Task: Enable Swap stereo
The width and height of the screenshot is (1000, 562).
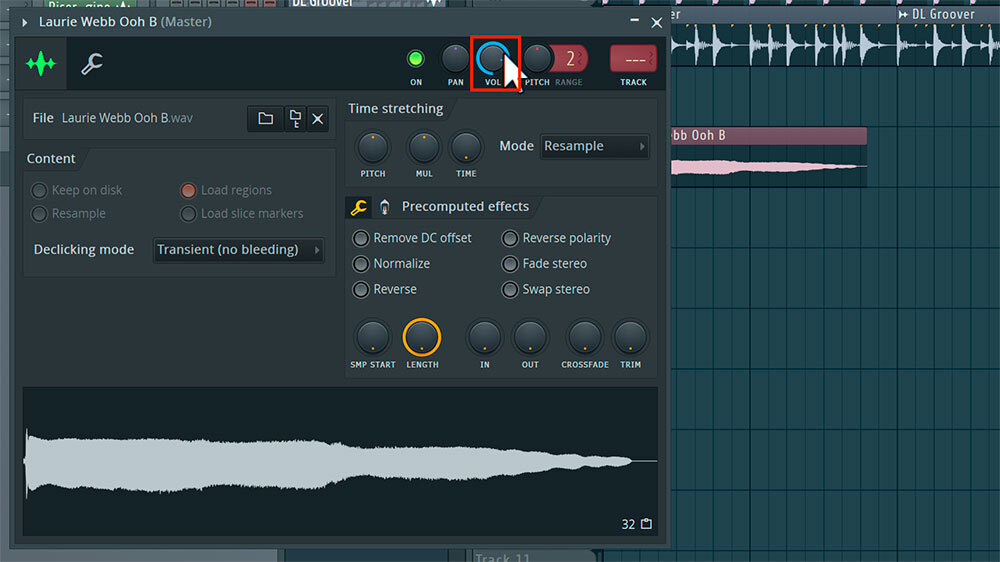Action: 510,290
